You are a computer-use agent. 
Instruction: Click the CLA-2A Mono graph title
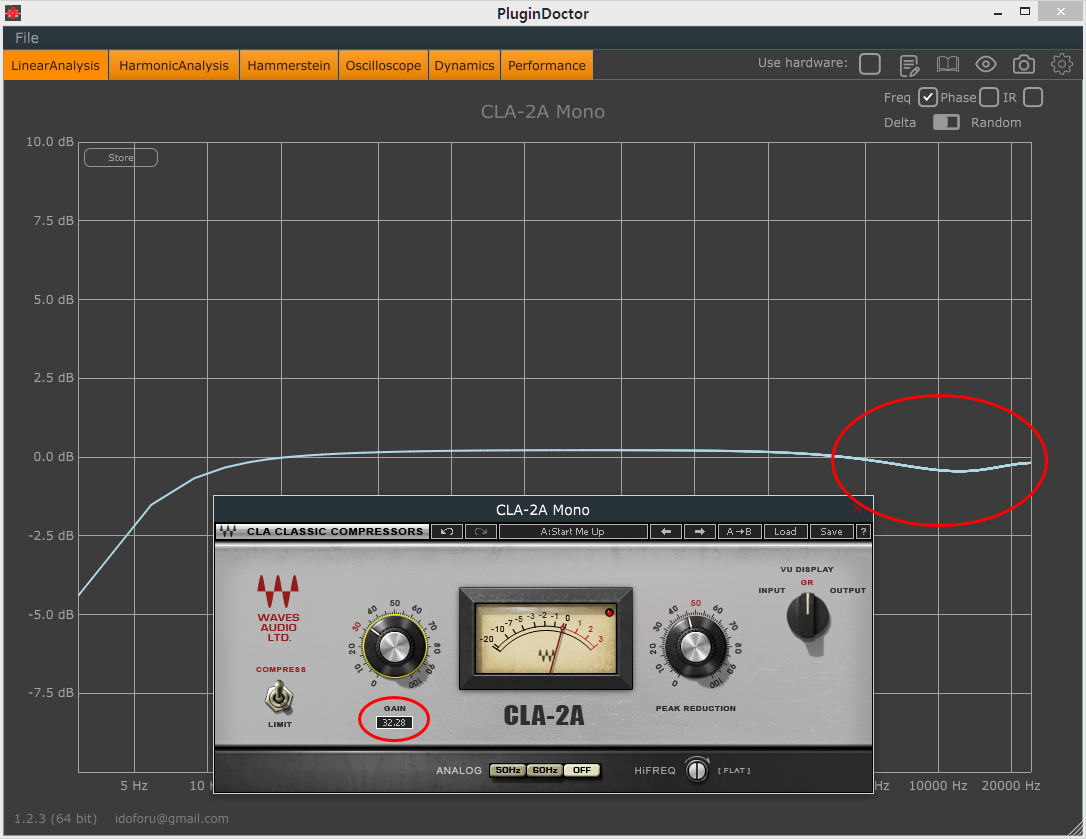pos(542,112)
